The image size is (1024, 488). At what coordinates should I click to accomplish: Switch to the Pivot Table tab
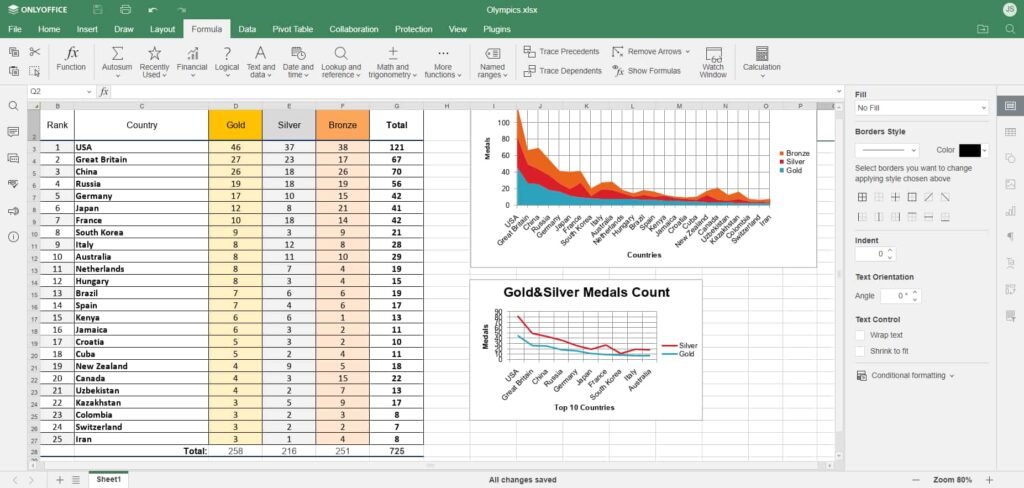click(x=293, y=29)
